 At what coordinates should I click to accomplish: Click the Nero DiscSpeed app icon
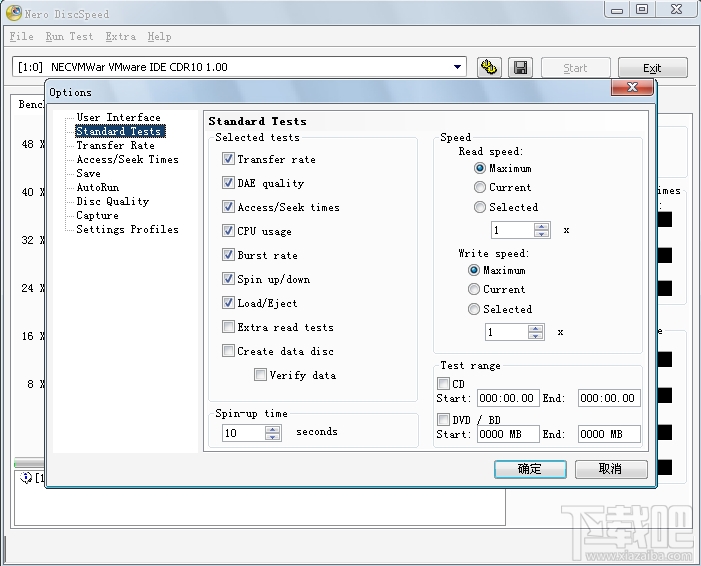(x=13, y=13)
